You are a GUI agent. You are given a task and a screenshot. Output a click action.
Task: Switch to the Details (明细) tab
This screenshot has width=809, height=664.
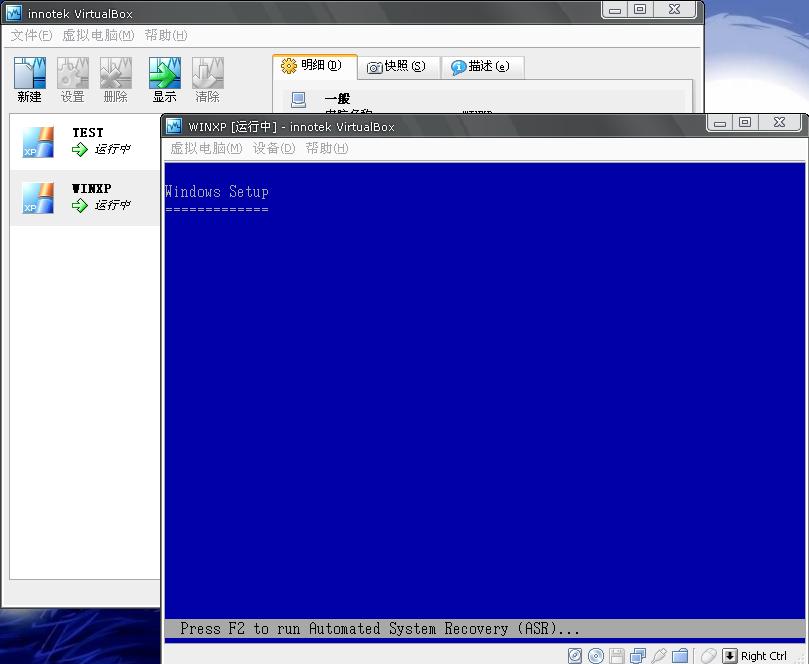[x=315, y=66]
